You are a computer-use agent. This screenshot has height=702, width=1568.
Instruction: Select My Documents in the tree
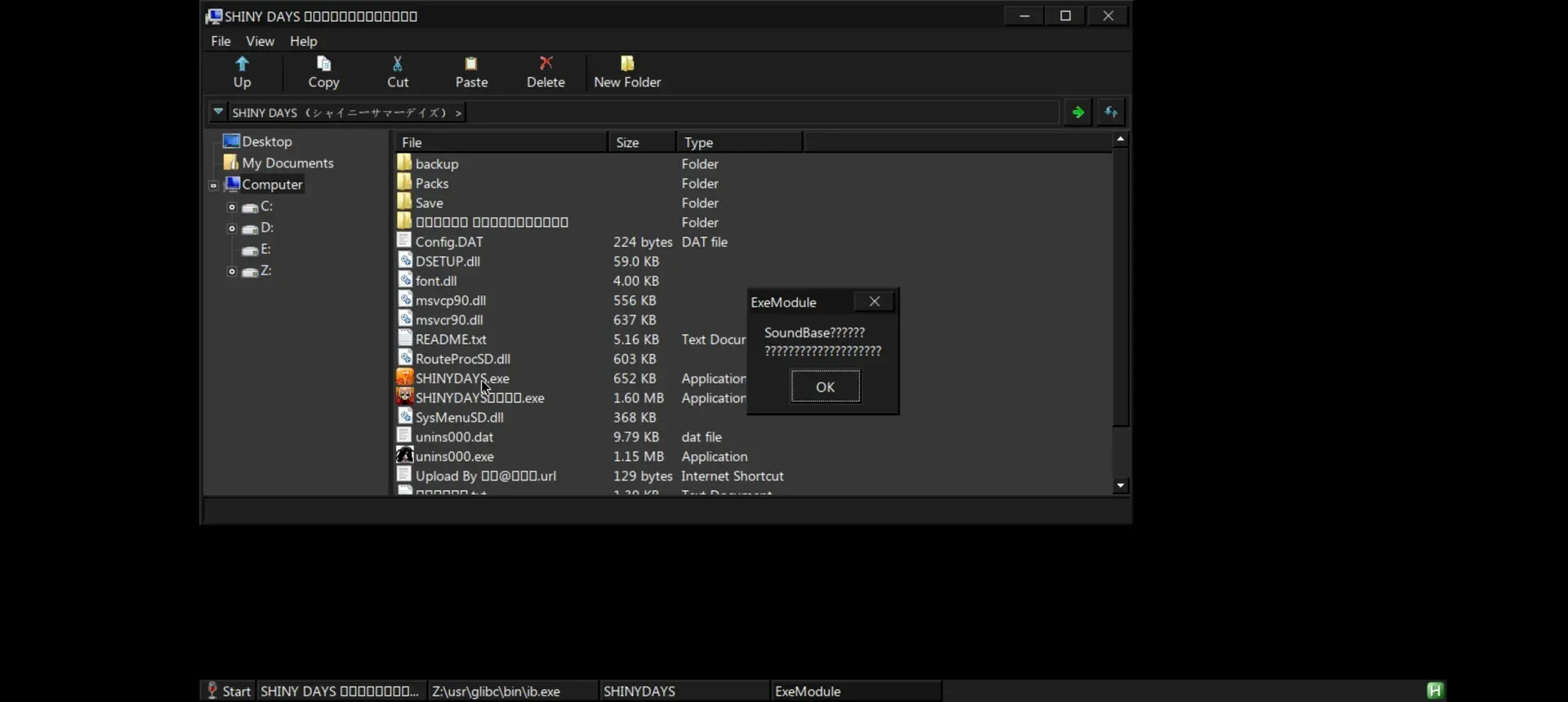(x=287, y=163)
